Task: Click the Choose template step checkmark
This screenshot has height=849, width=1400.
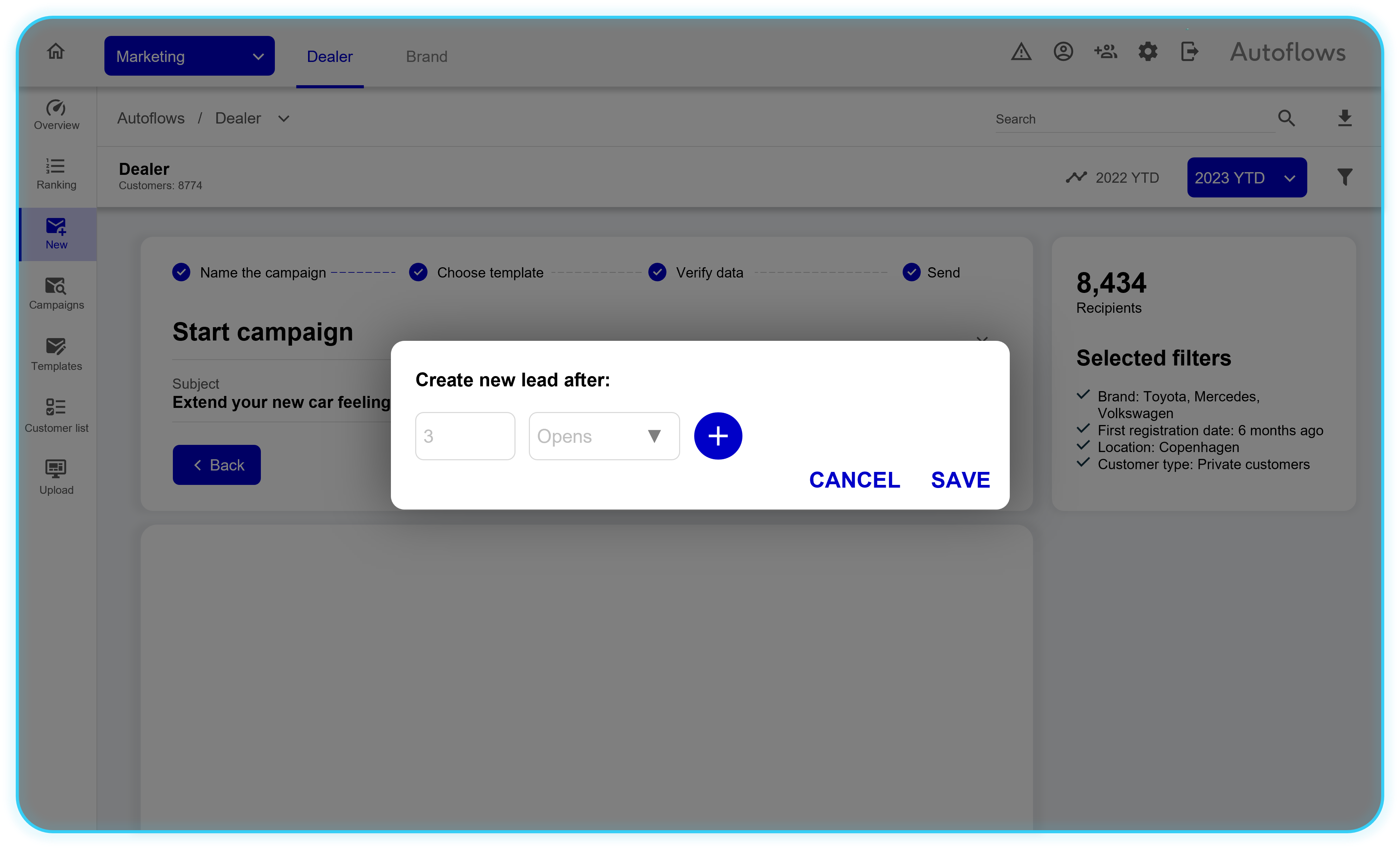Action: pyautogui.click(x=418, y=273)
